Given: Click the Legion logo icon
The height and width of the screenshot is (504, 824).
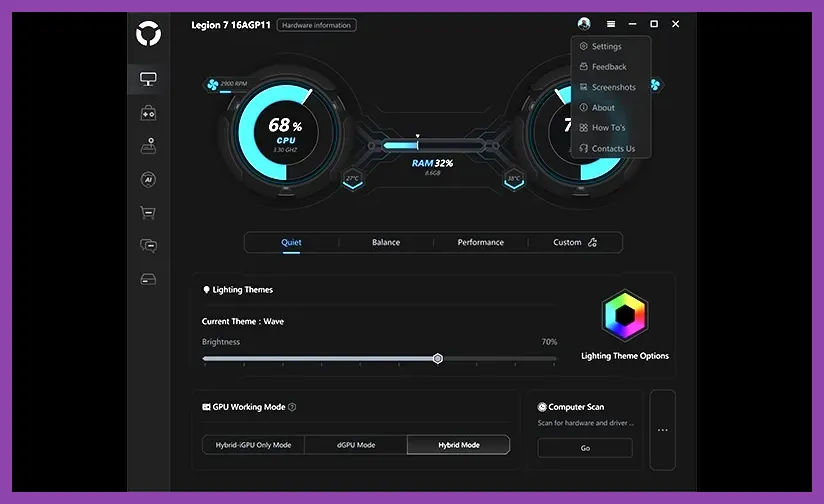Looking at the screenshot, I should (x=148, y=34).
